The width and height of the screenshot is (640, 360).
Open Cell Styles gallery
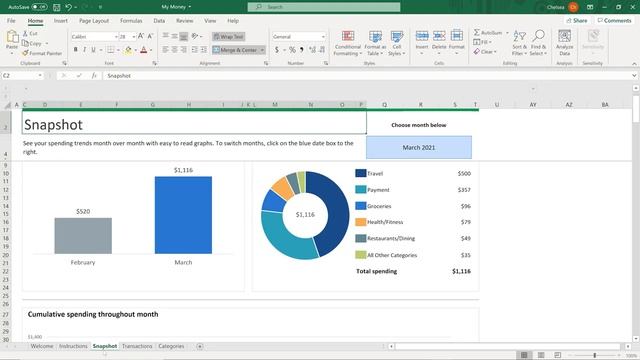[397, 43]
